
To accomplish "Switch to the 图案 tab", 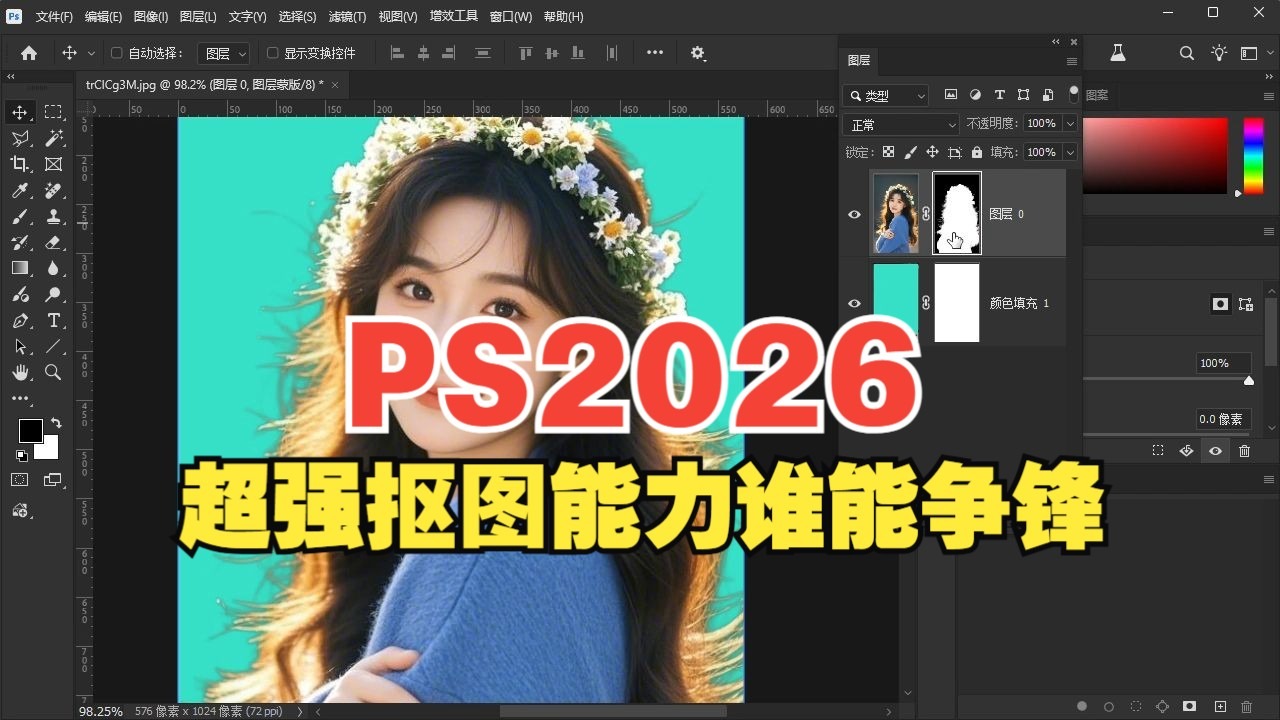I will (1096, 94).
